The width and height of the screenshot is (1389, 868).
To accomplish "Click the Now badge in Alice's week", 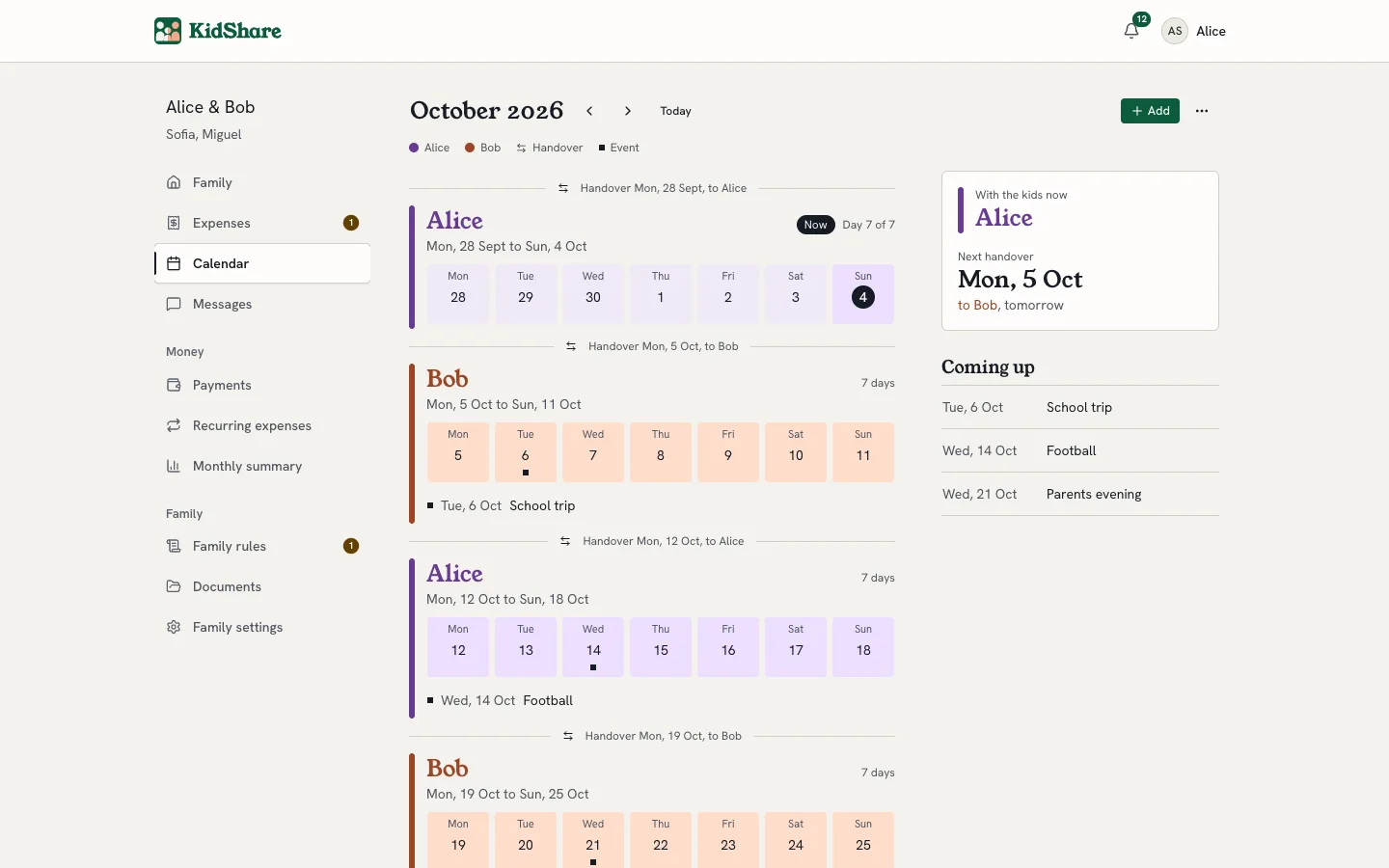I will pos(815,225).
